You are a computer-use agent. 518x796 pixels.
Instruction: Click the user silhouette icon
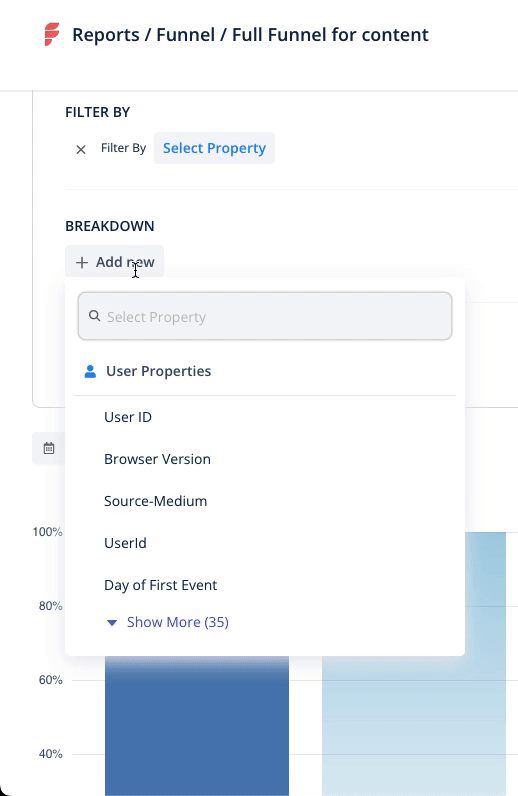tap(90, 371)
